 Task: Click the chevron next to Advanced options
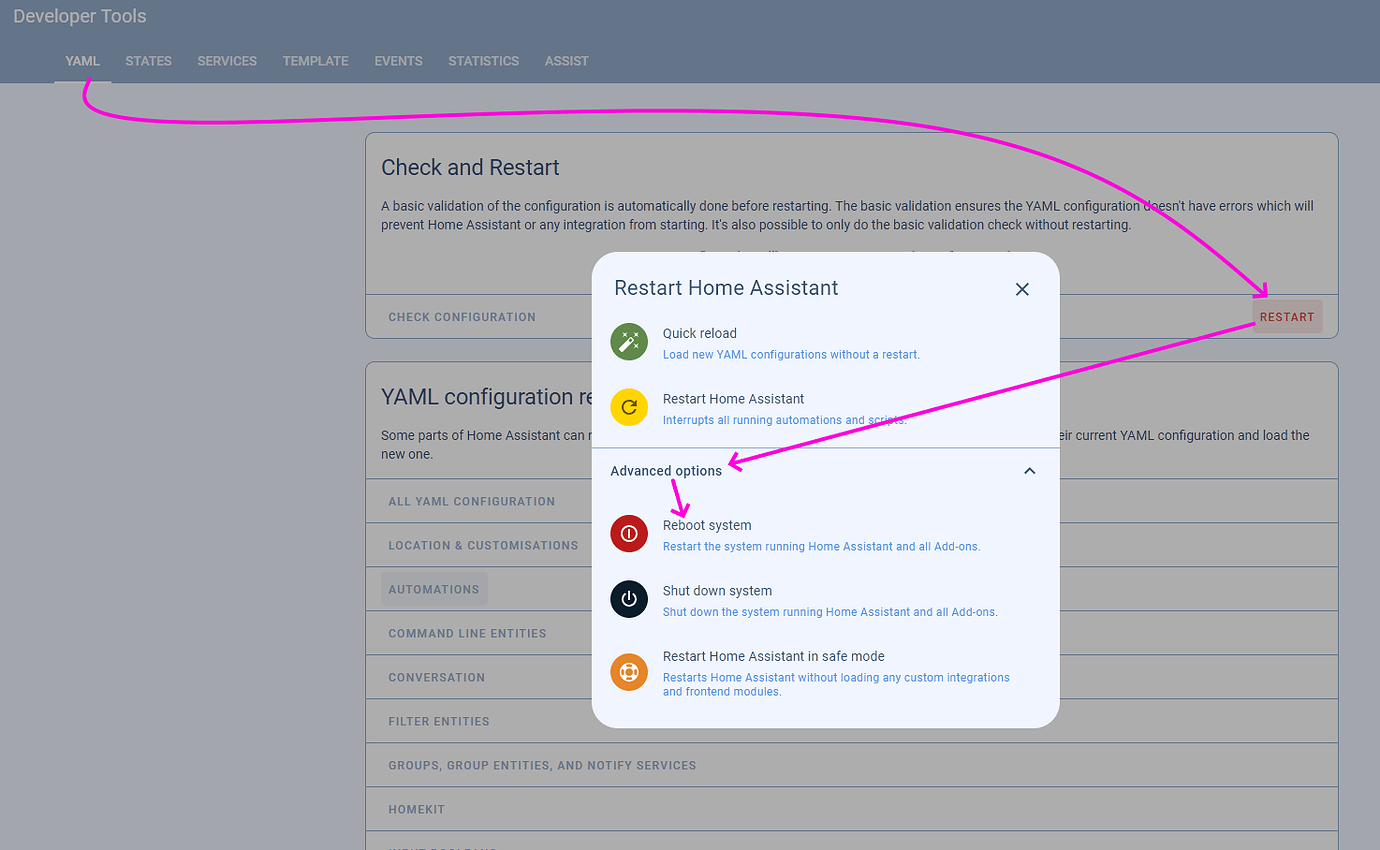[x=1029, y=470]
